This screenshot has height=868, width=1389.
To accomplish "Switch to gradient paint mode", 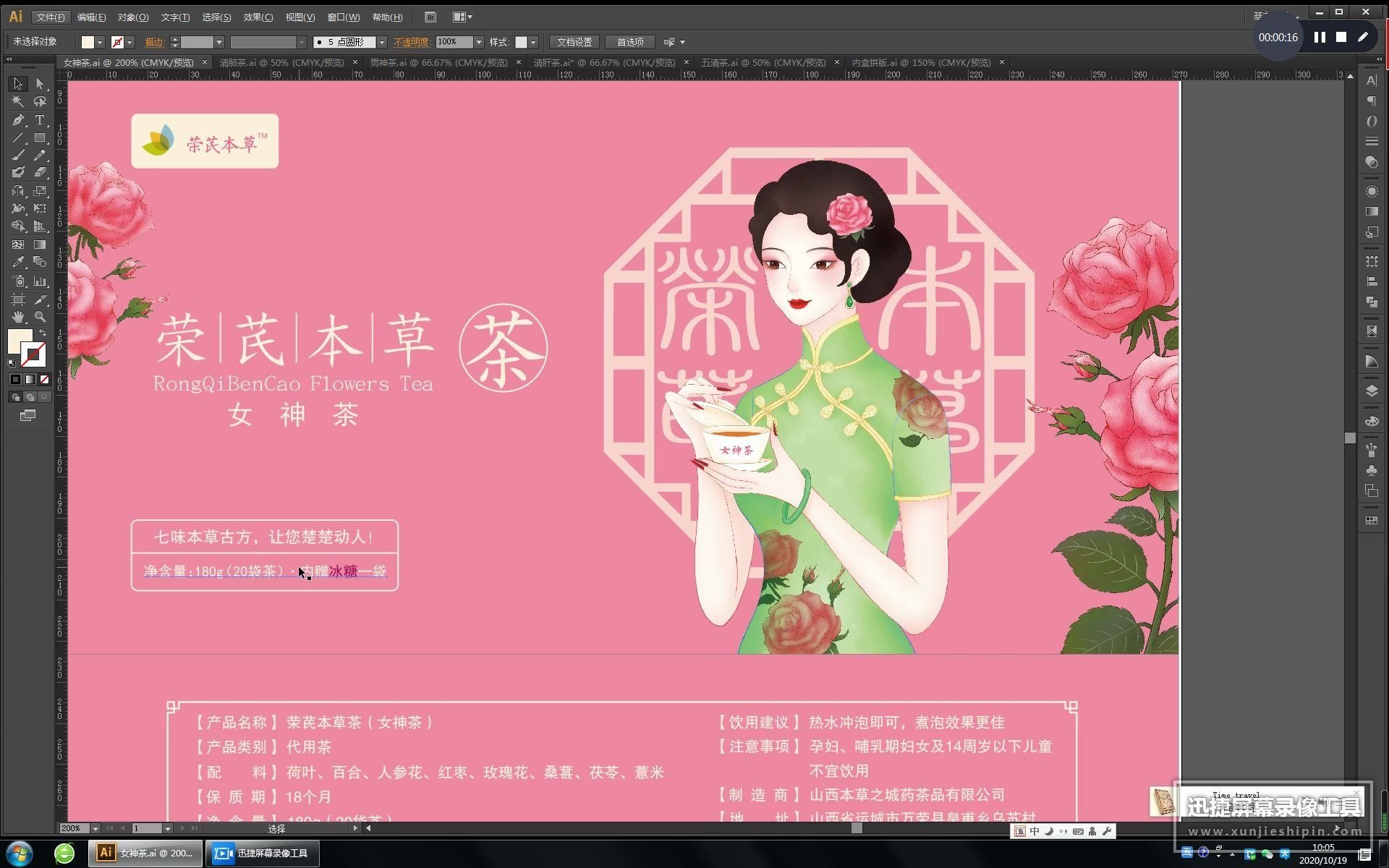I will click(30, 379).
